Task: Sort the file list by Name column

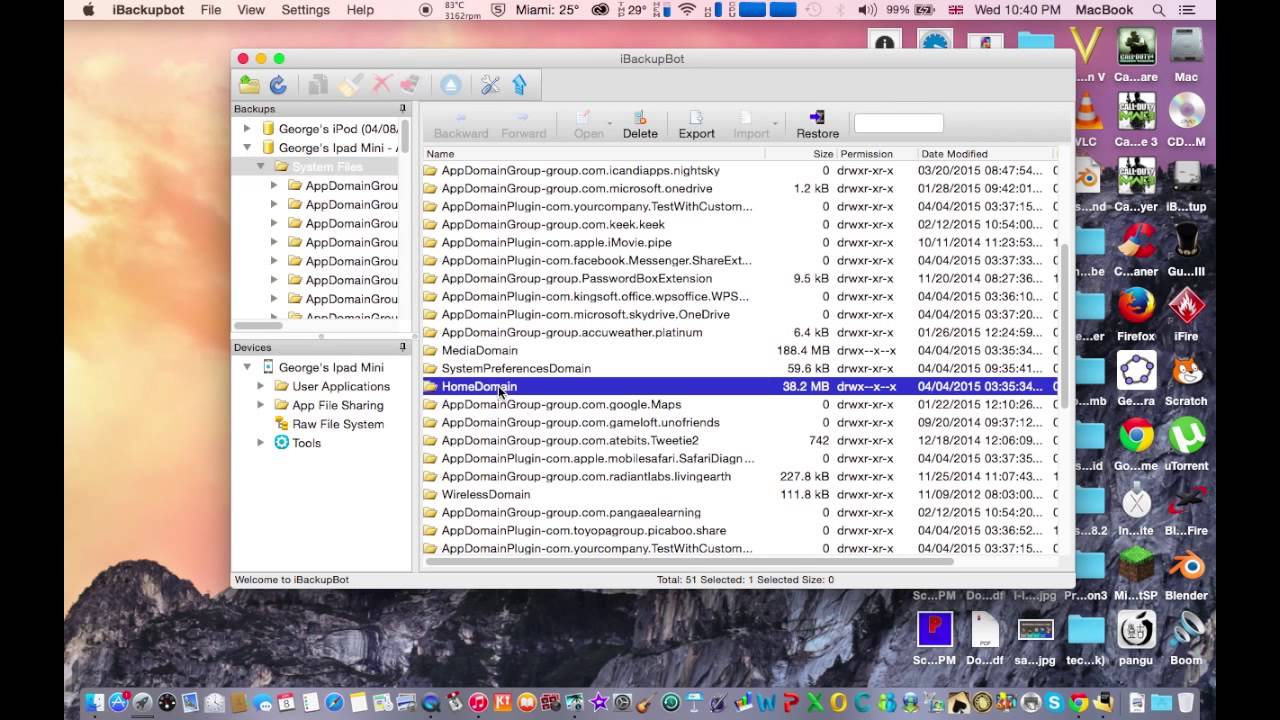Action: pyautogui.click(x=593, y=154)
